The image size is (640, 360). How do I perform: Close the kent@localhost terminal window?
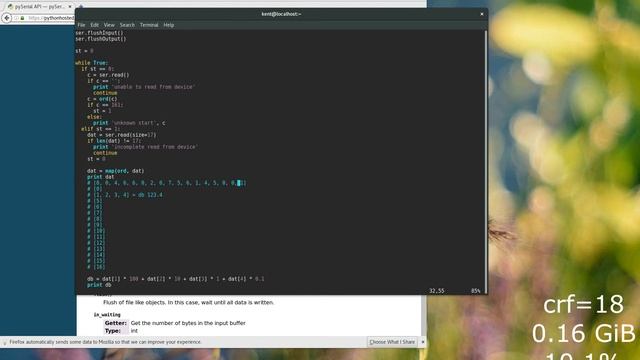click(482, 14)
